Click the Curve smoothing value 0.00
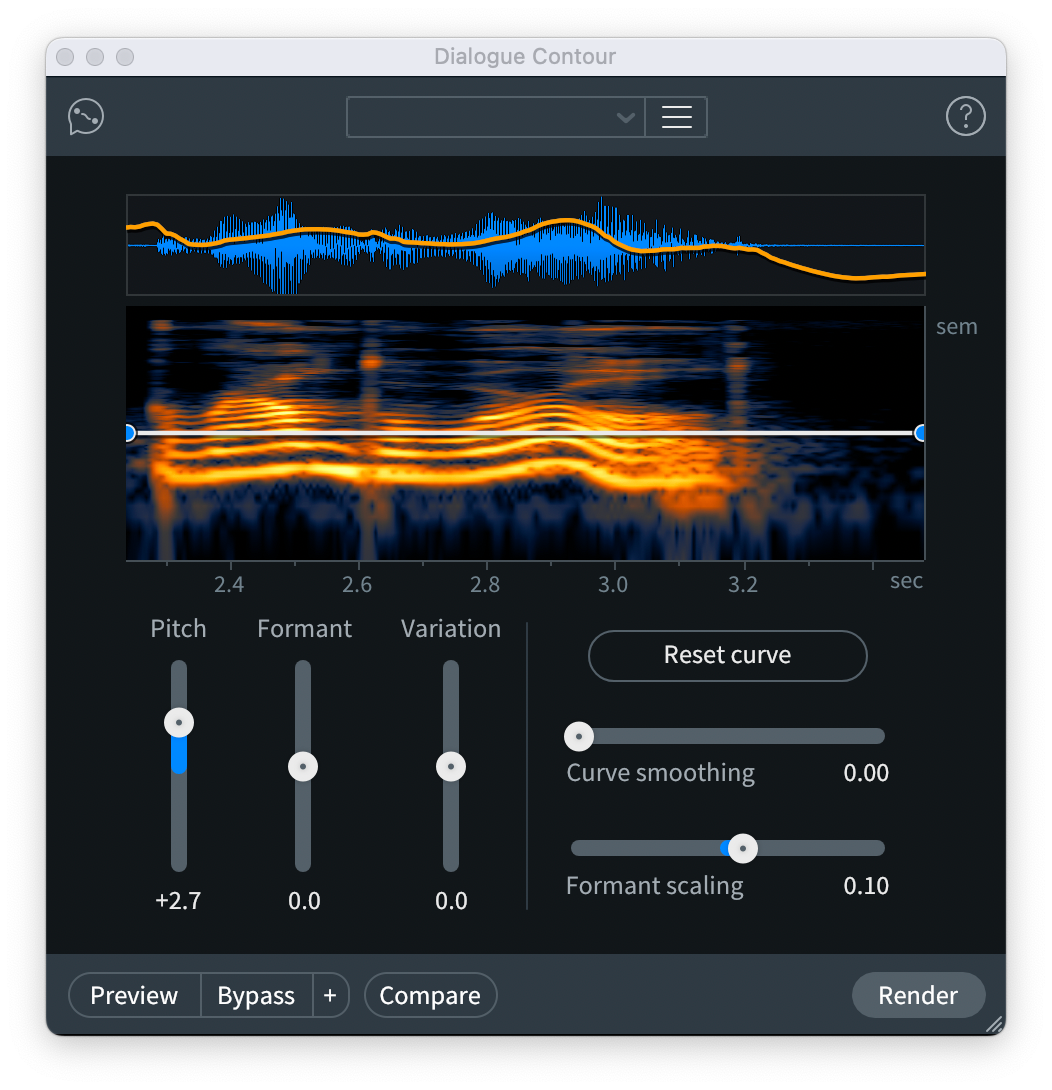Image resolution: width=1052 pixels, height=1090 pixels. [866, 773]
